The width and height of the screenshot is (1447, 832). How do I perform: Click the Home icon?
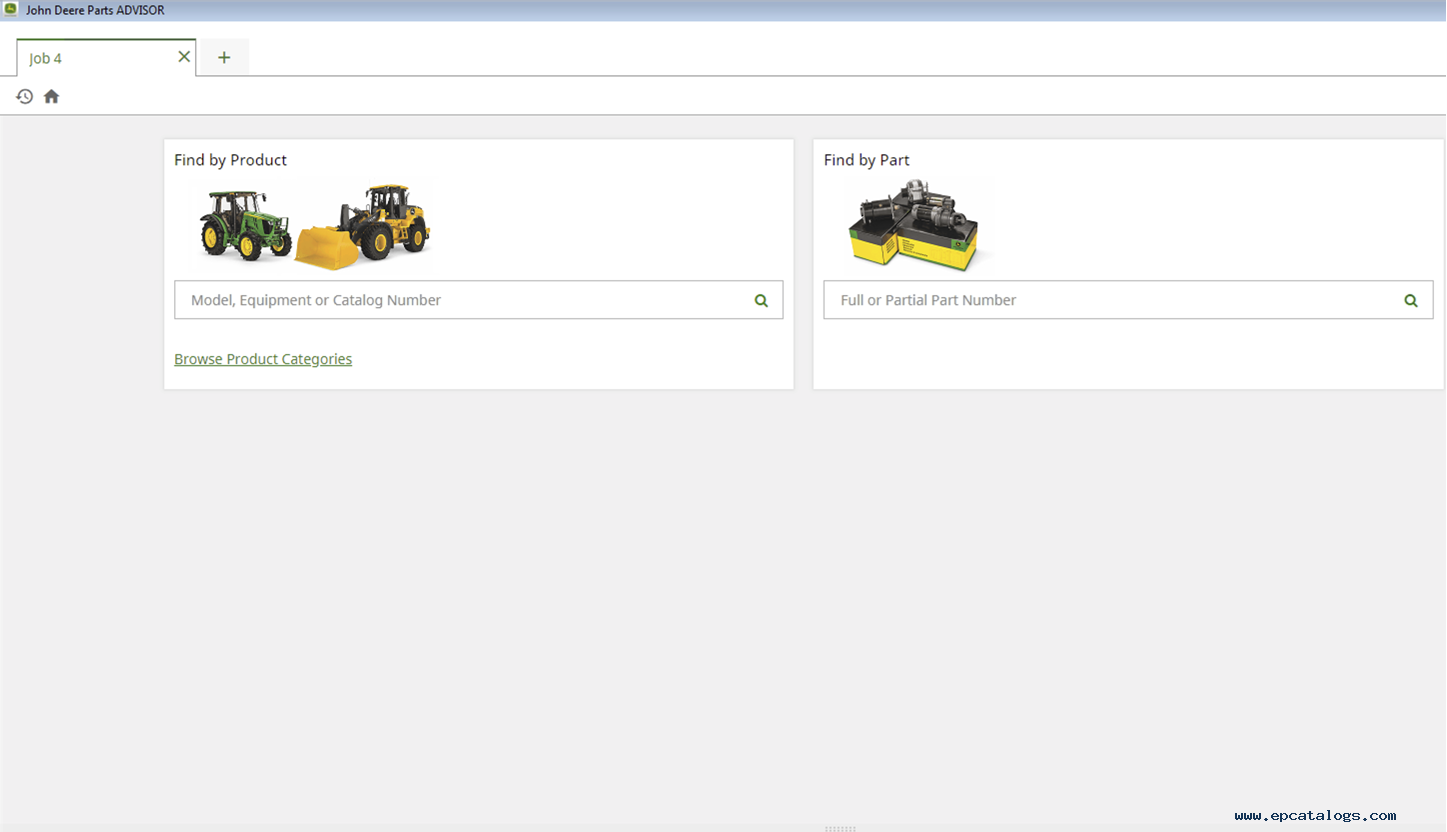pos(52,96)
